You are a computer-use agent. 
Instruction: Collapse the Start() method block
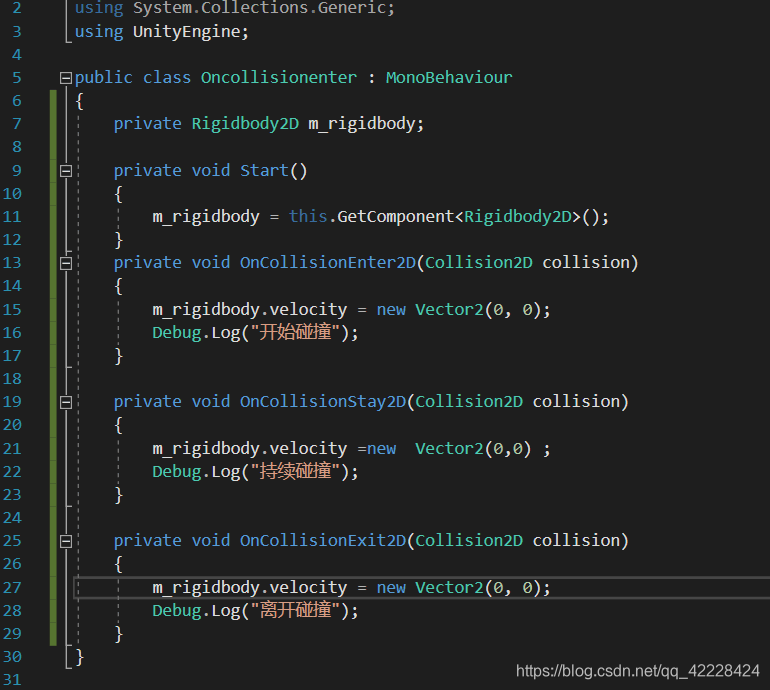(66, 171)
